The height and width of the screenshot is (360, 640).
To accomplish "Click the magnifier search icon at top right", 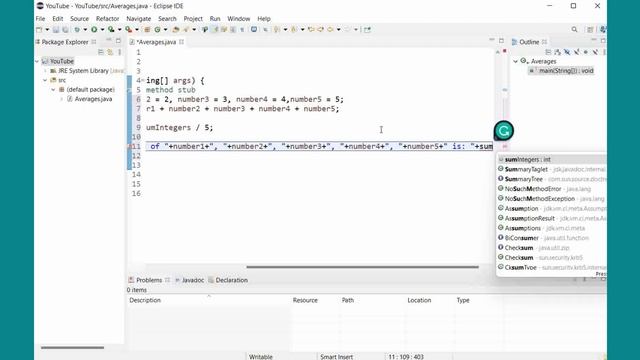I will click(x=574, y=29).
